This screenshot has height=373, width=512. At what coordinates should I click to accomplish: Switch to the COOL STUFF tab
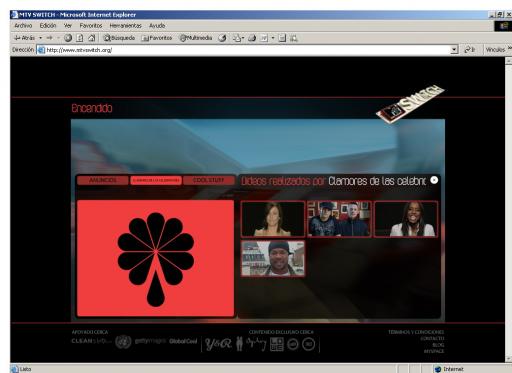pos(209,180)
